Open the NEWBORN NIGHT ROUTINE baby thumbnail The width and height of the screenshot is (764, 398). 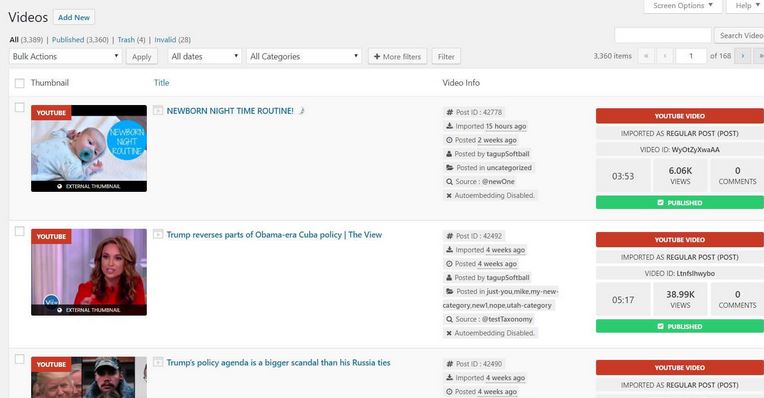pos(89,148)
